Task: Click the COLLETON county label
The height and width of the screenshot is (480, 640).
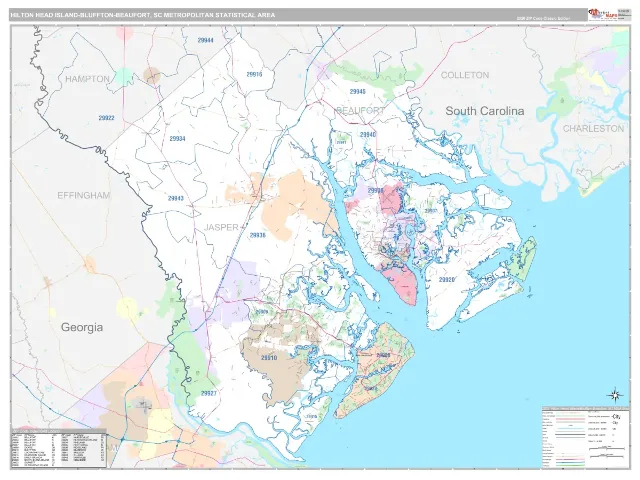Action: click(465, 75)
